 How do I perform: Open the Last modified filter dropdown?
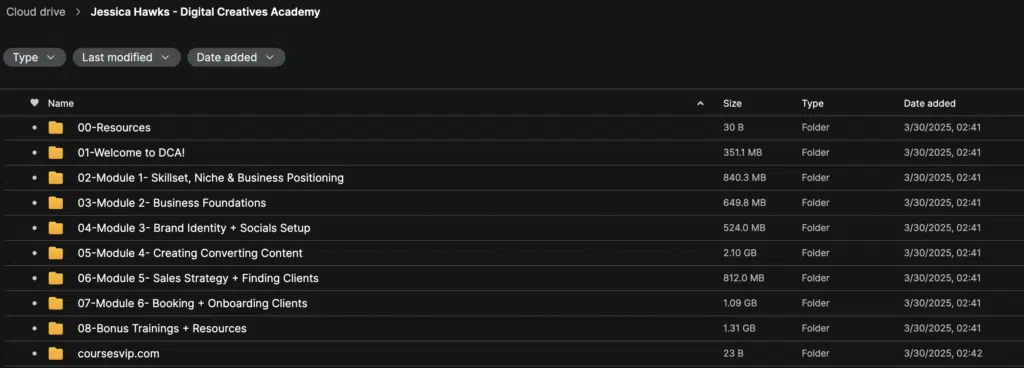click(126, 57)
